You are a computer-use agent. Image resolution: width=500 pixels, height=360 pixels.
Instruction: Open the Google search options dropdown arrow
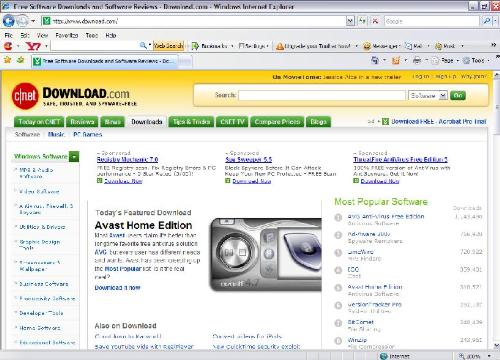point(495,21)
